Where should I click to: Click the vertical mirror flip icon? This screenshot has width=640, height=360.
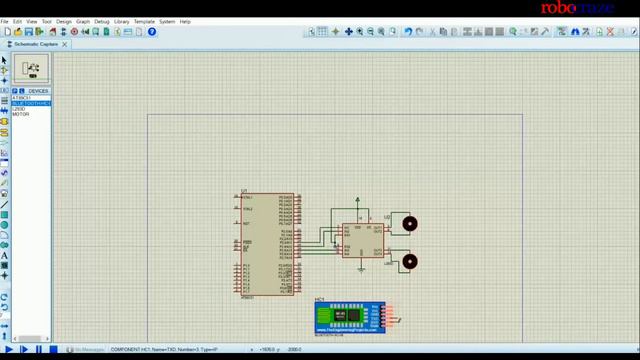[x=4, y=336]
